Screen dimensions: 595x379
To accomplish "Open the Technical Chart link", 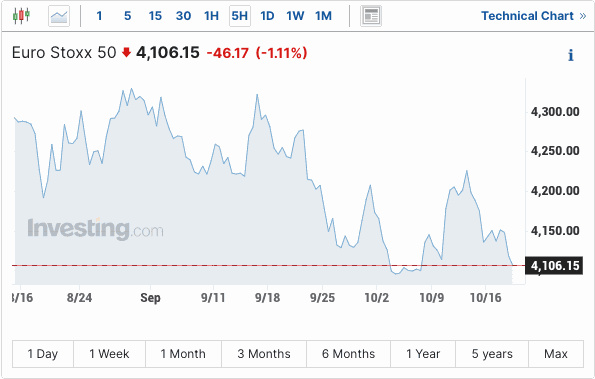I will 534,16.
